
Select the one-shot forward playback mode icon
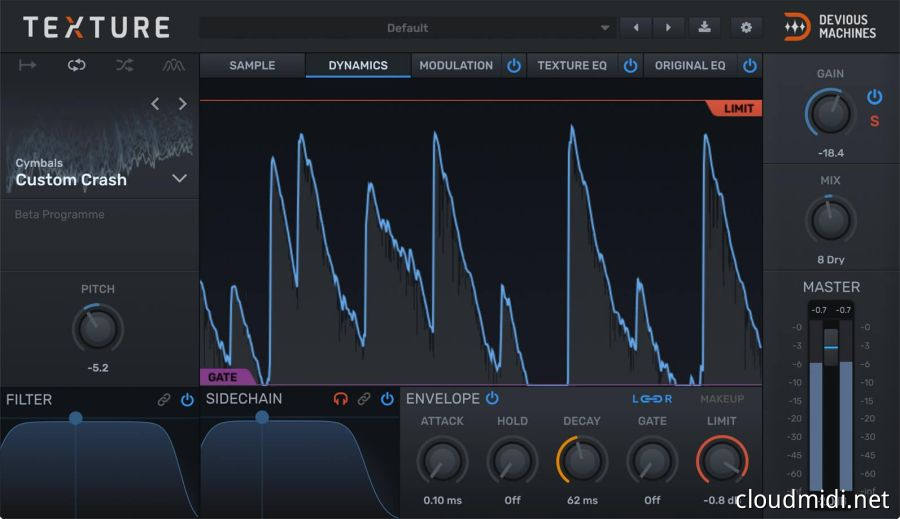(x=27, y=65)
